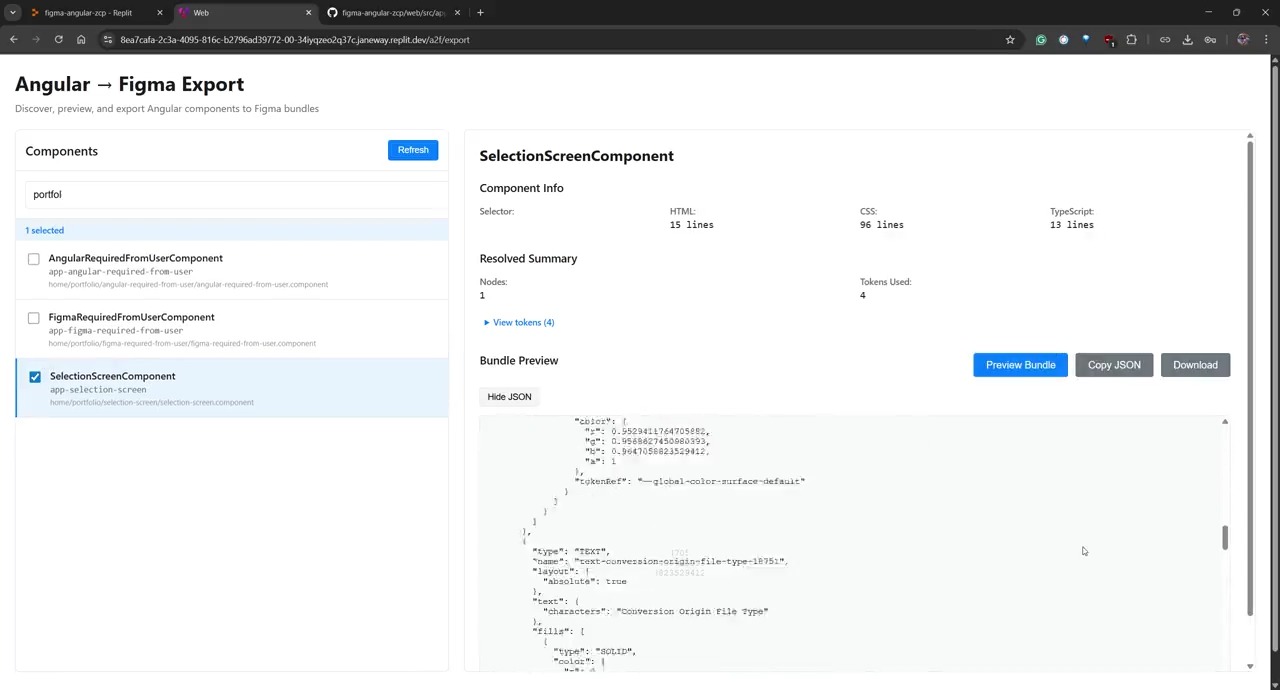The height and width of the screenshot is (690, 1280).
Task: Focus the component search field containing portfol
Action: click(x=236, y=194)
